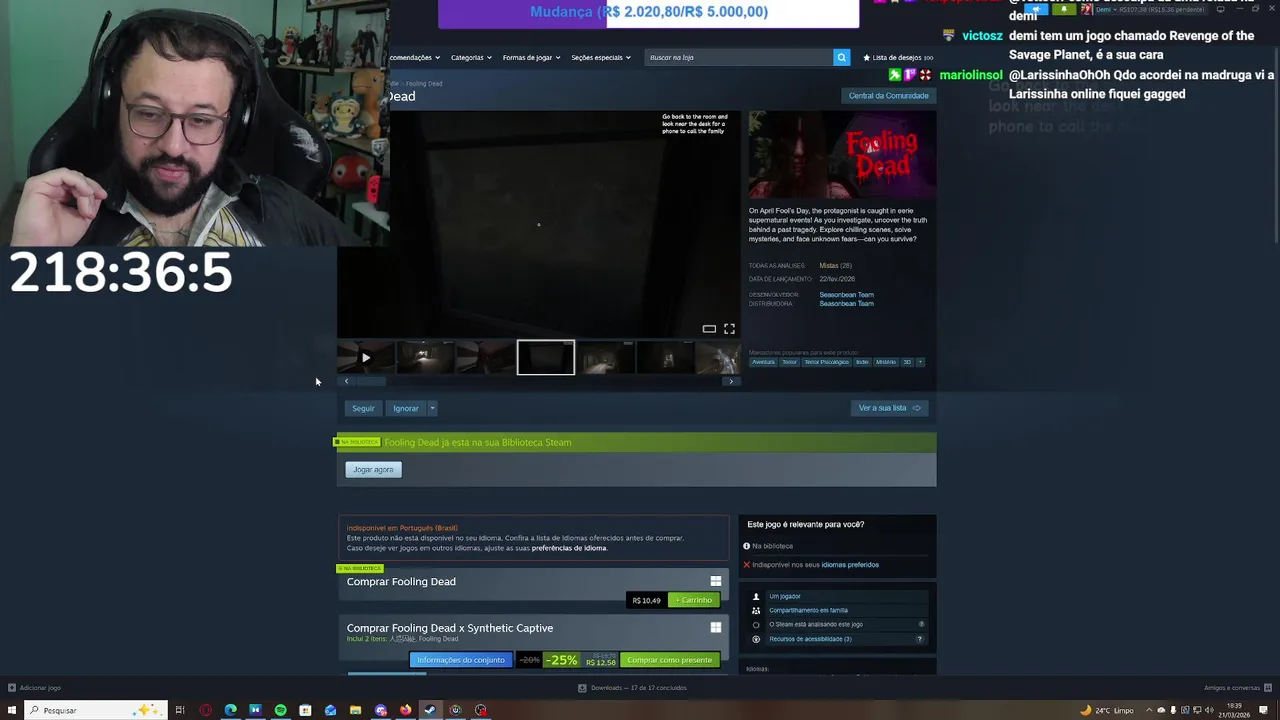The width and height of the screenshot is (1280, 720).
Task: Open the dropdown arrow next to Ignorar
Action: [432, 408]
